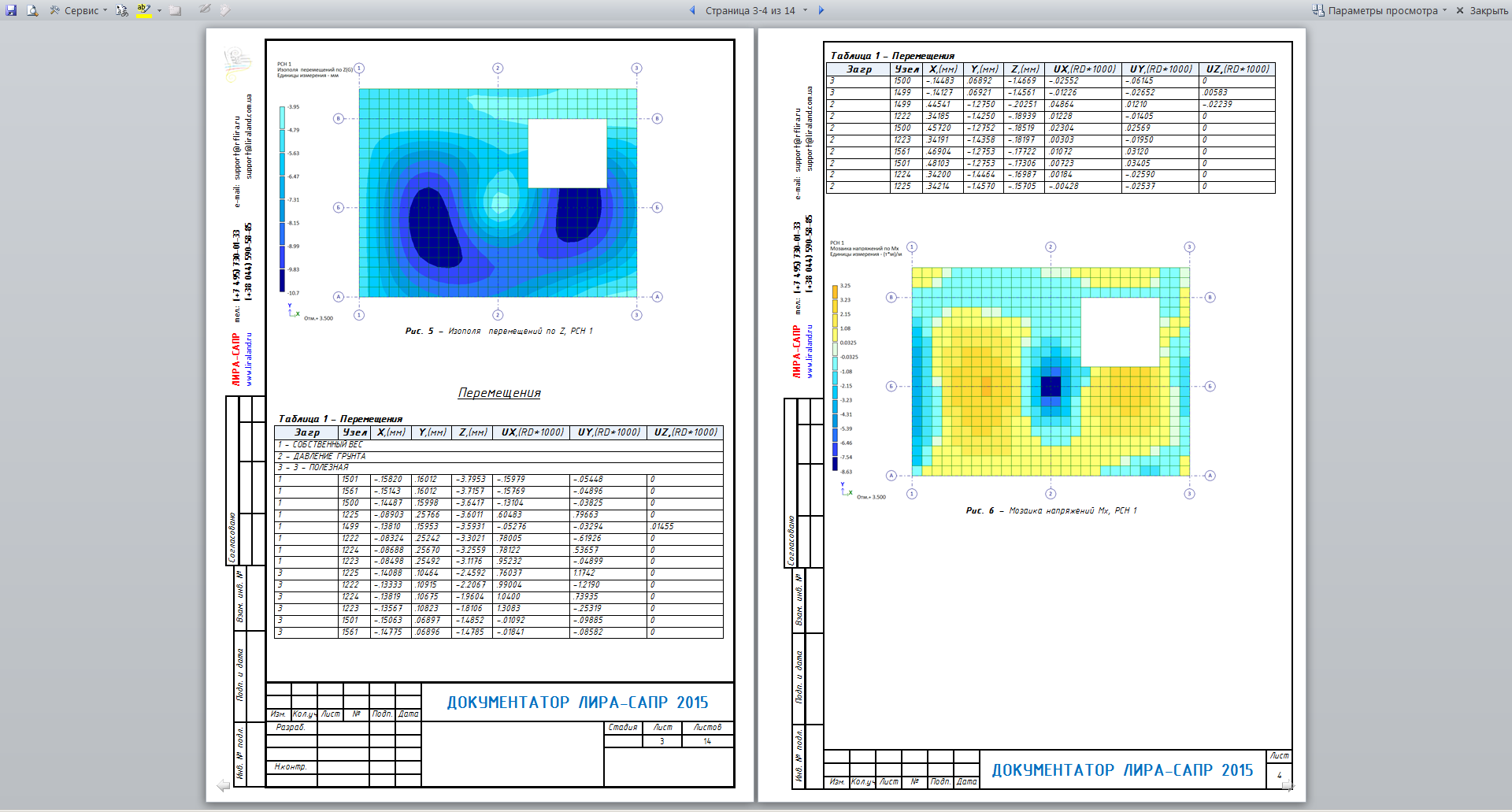Click the Save floppy disk icon

click(x=11, y=10)
